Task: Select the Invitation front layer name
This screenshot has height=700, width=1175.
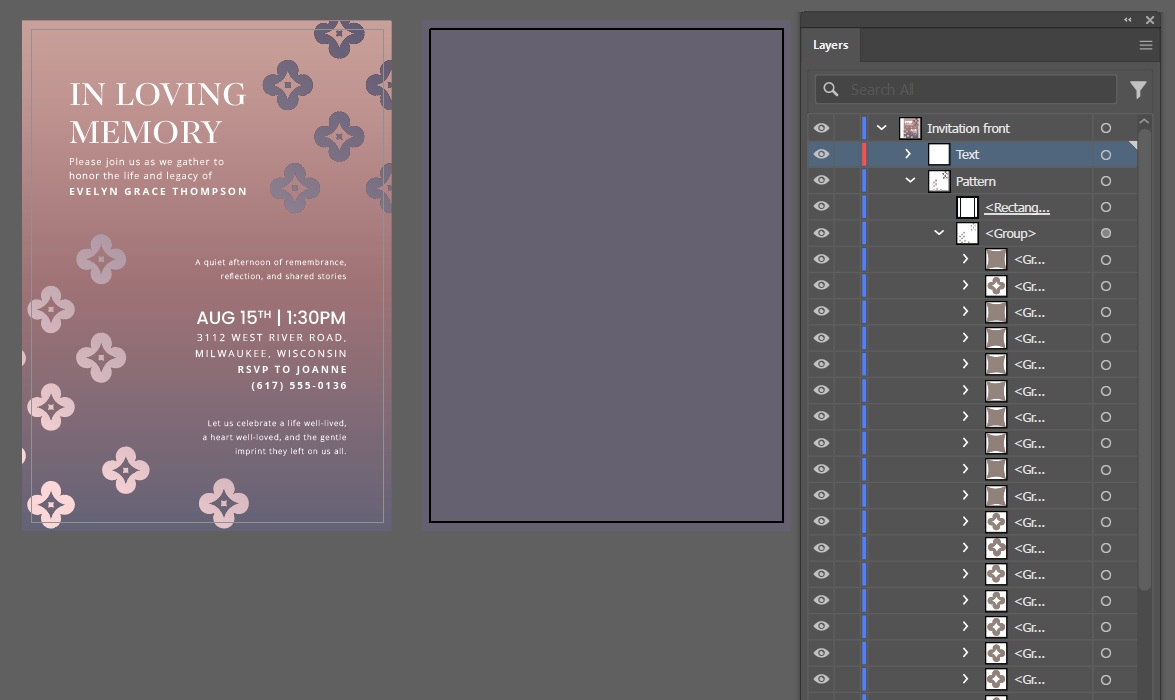Action: click(968, 128)
